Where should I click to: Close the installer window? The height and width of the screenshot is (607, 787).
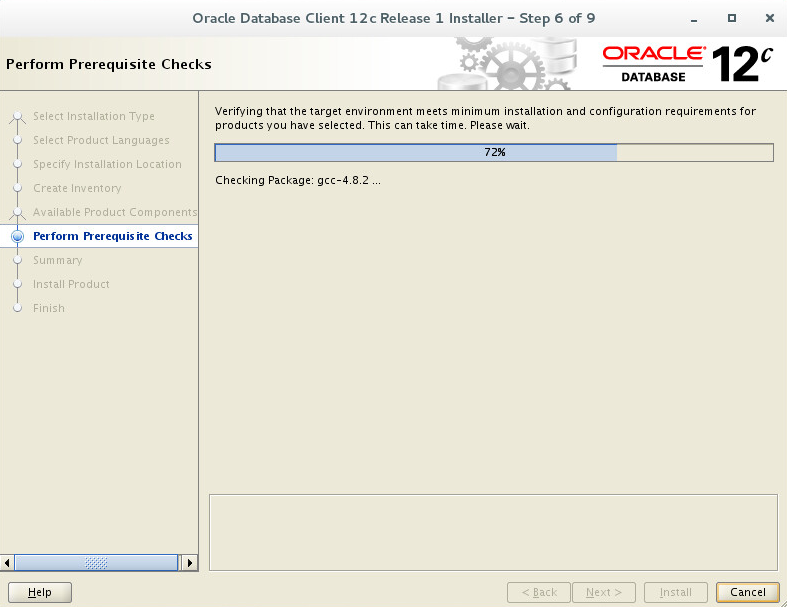coord(769,18)
